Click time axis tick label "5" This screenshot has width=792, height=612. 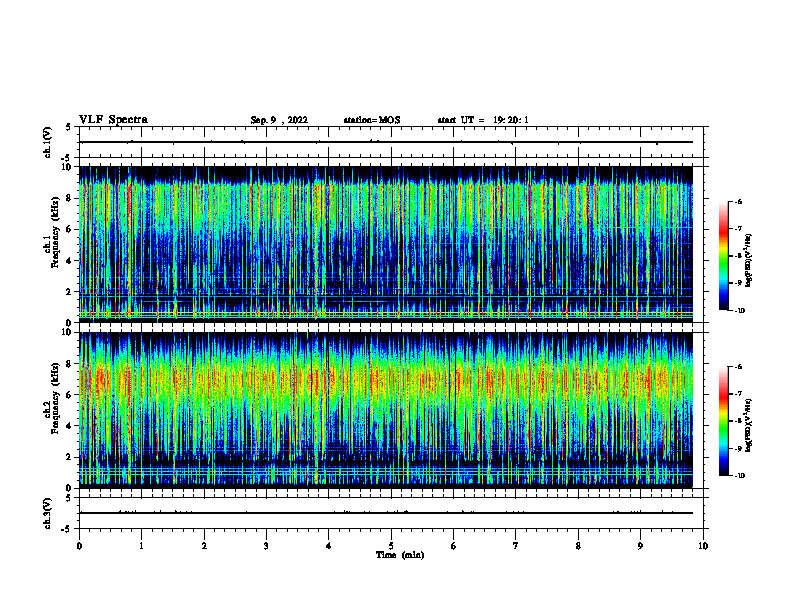pyautogui.click(x=391, y=546)
